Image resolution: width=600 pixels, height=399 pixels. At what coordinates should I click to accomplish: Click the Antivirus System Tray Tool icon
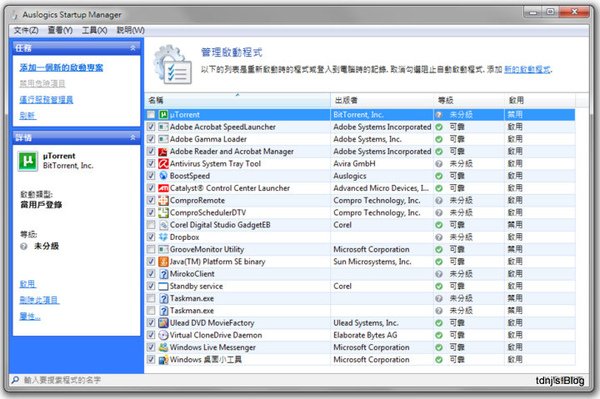[x=163, y=164]
